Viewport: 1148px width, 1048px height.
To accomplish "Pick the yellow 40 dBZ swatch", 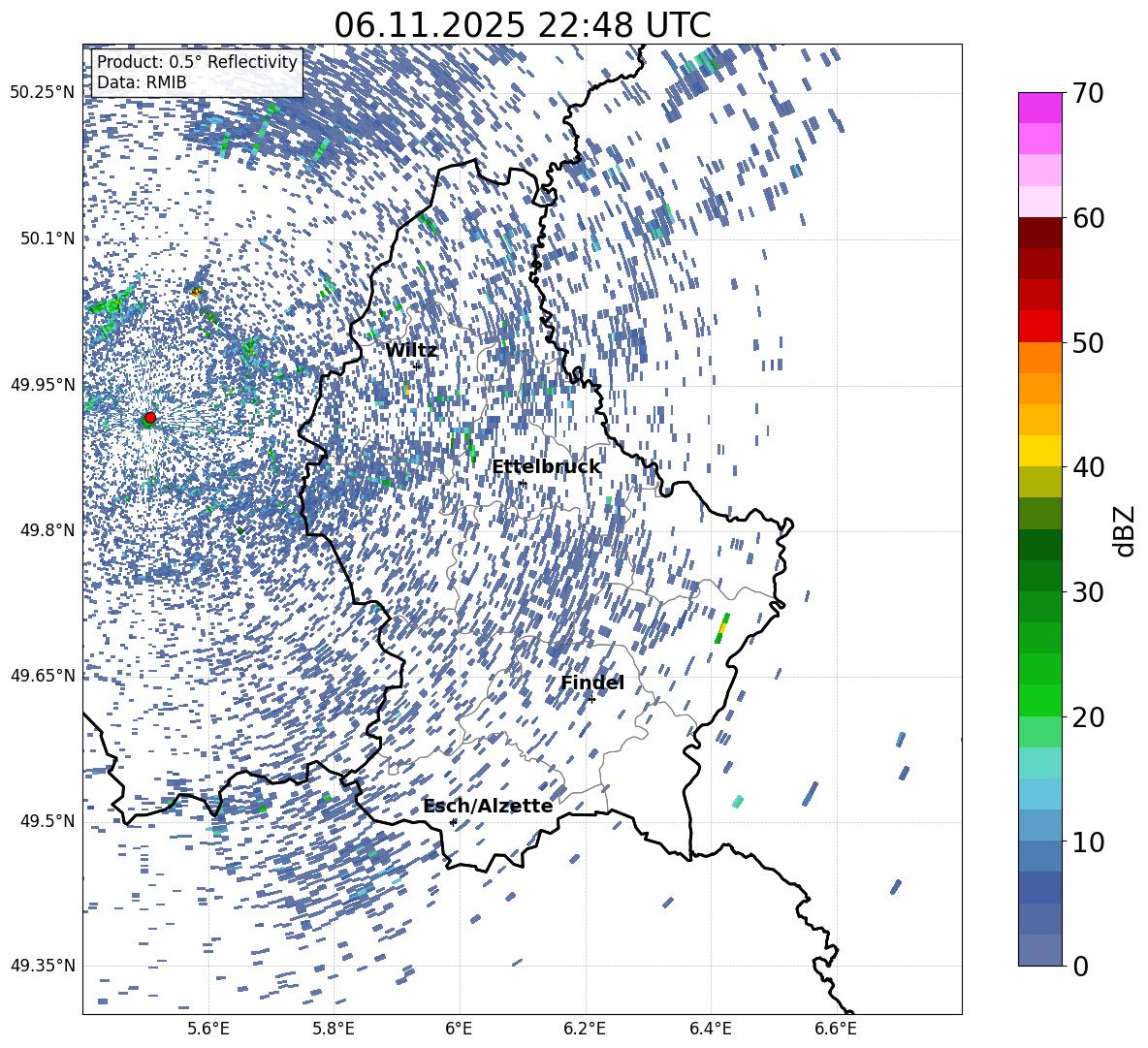I will [x=1039, y=451].
